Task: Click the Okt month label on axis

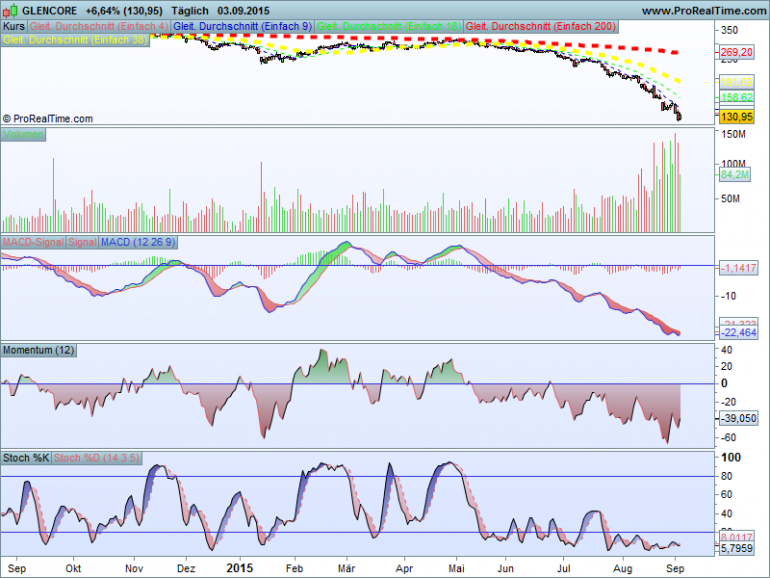Action: [73, 569]
